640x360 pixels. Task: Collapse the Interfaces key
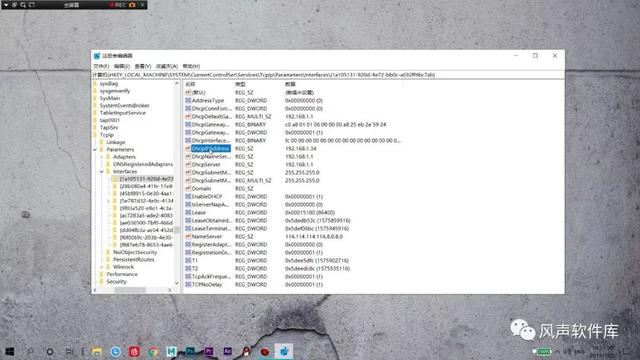click(x=102, y=171)
